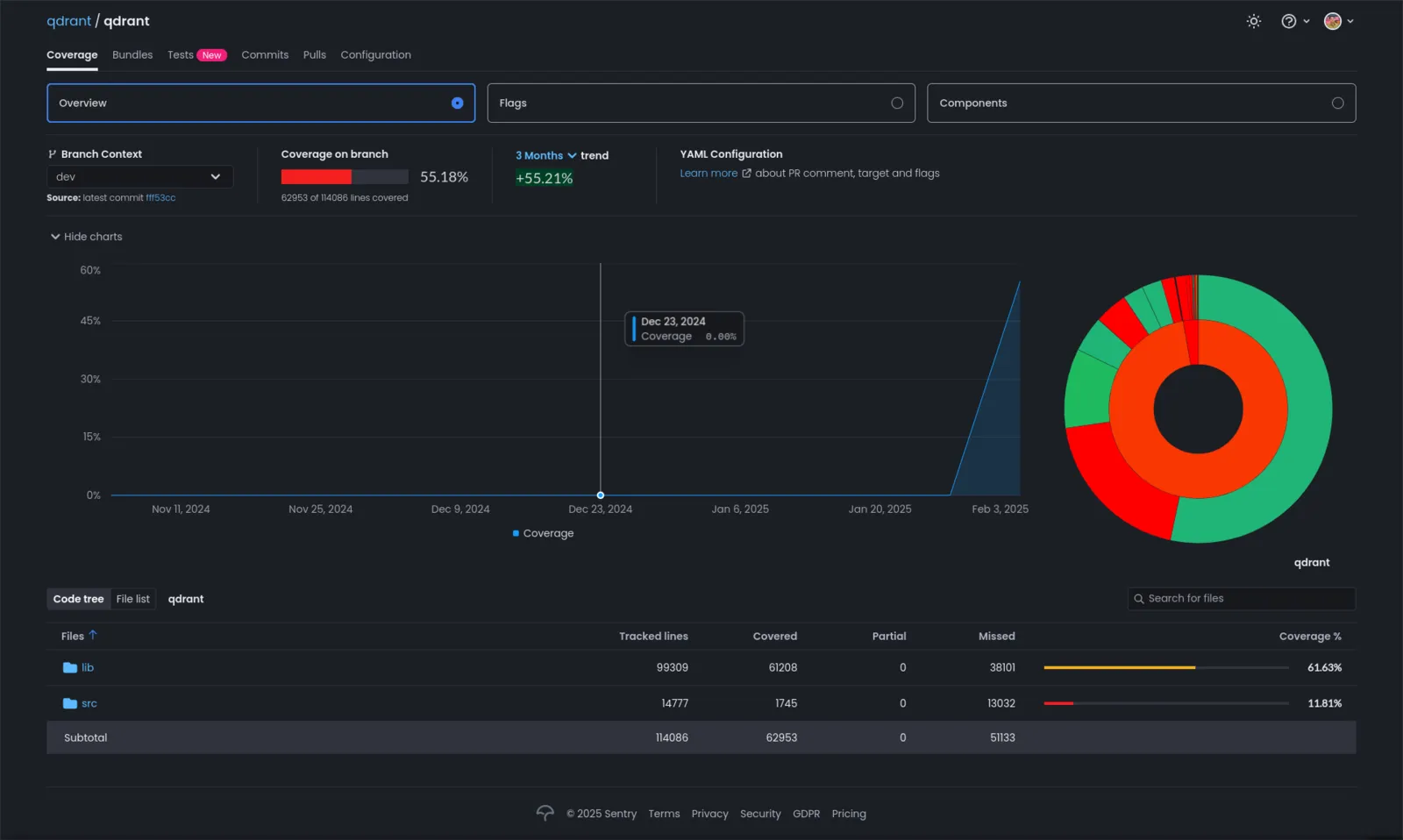The height and width of the screenshot is (840, 1403).
Task: Click the Subtotal row label
Action: pos(86,737)
